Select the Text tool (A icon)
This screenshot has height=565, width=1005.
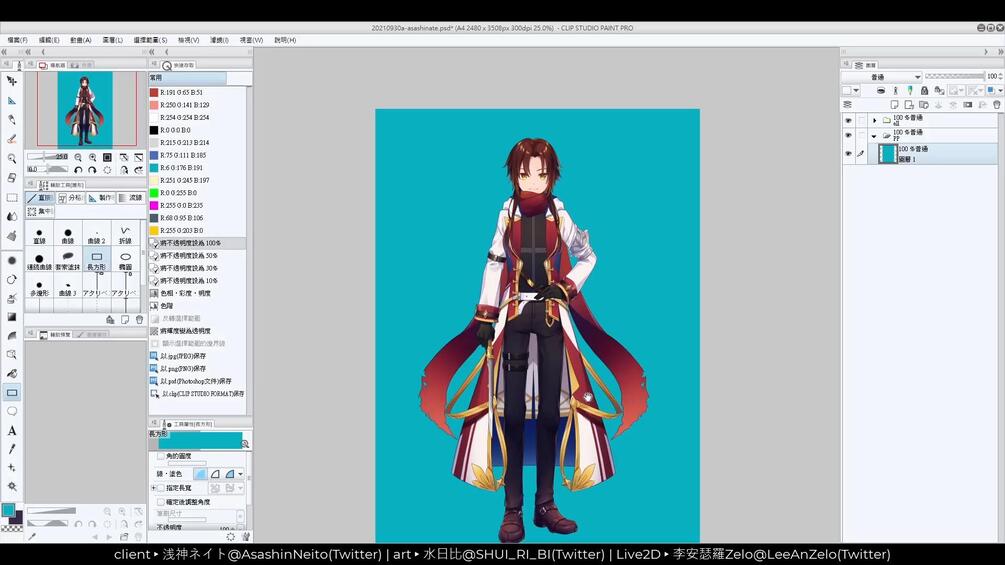[12, 430]
